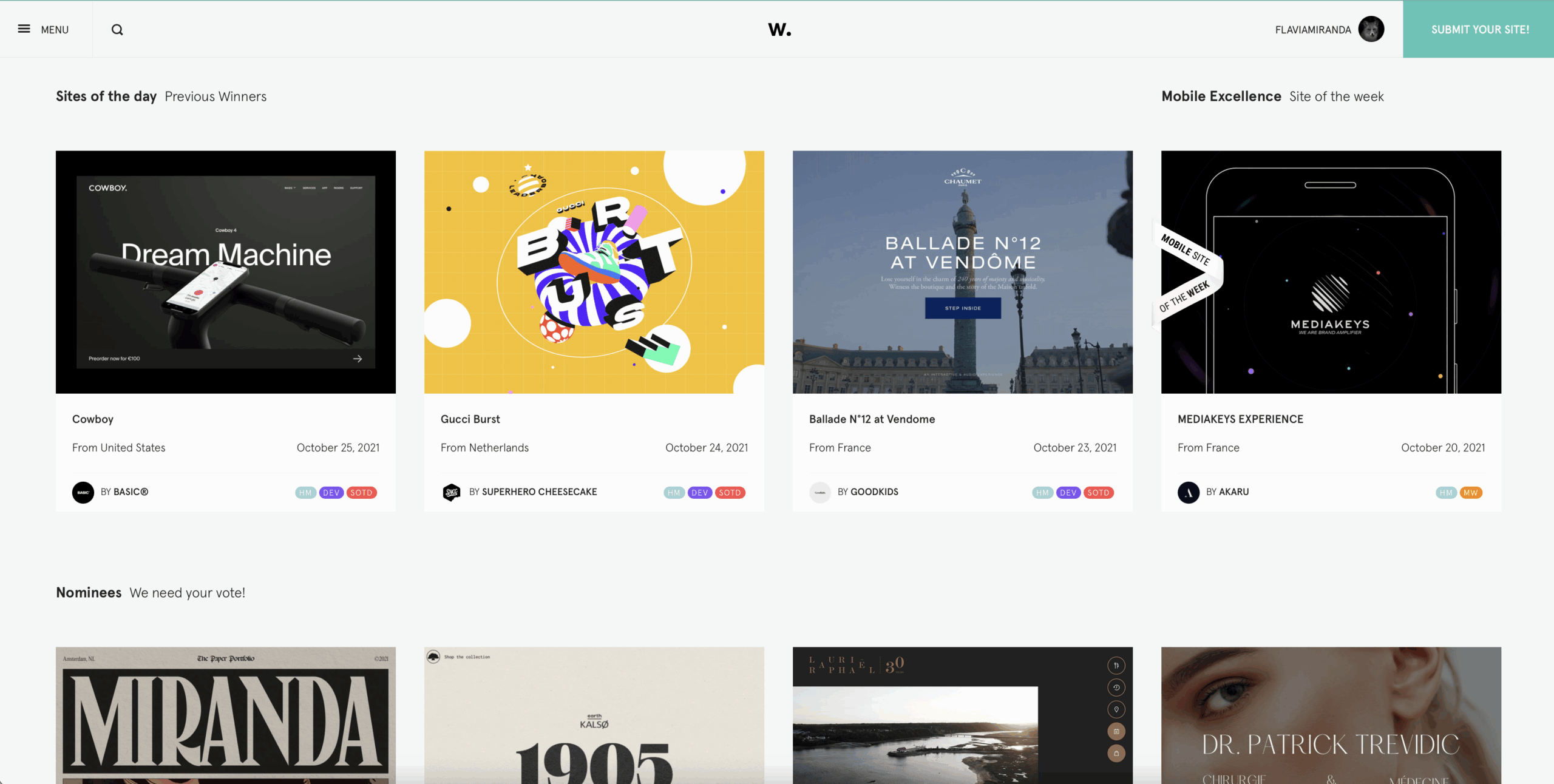Image resolution: width=1554 pixels, height=784 pixels.
Task: Click Mobile Excellence heading
Action: [1221, 96]
